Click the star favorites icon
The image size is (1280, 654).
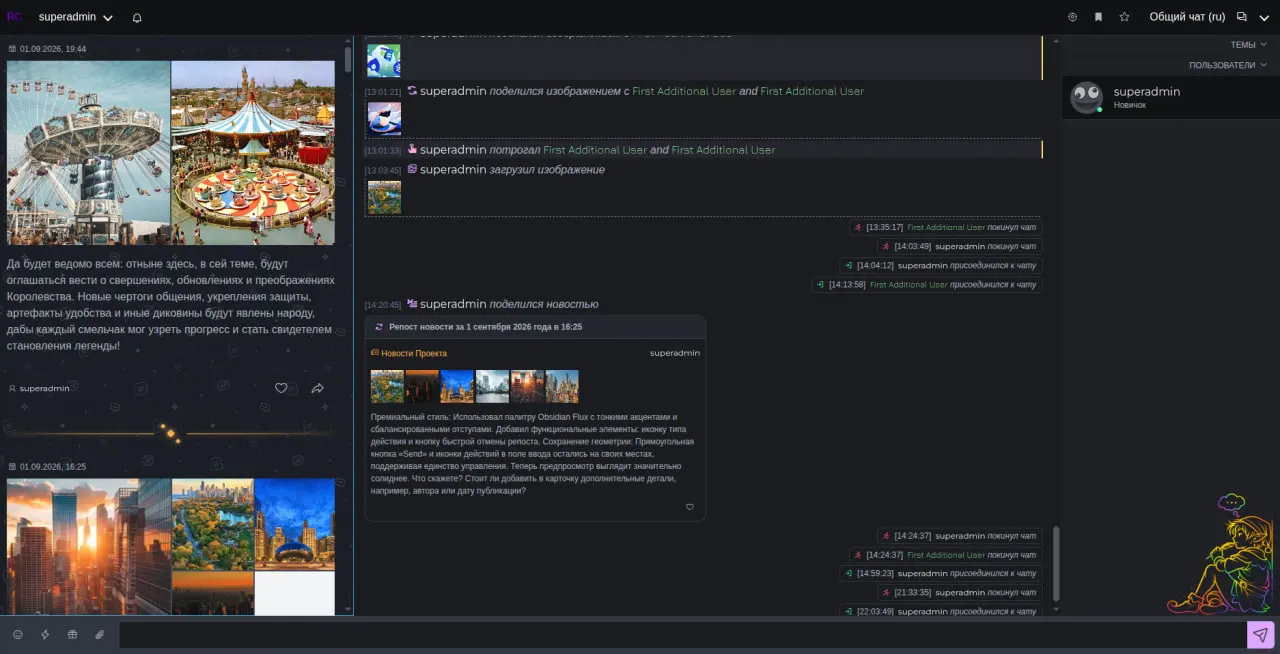(1124, 17)
